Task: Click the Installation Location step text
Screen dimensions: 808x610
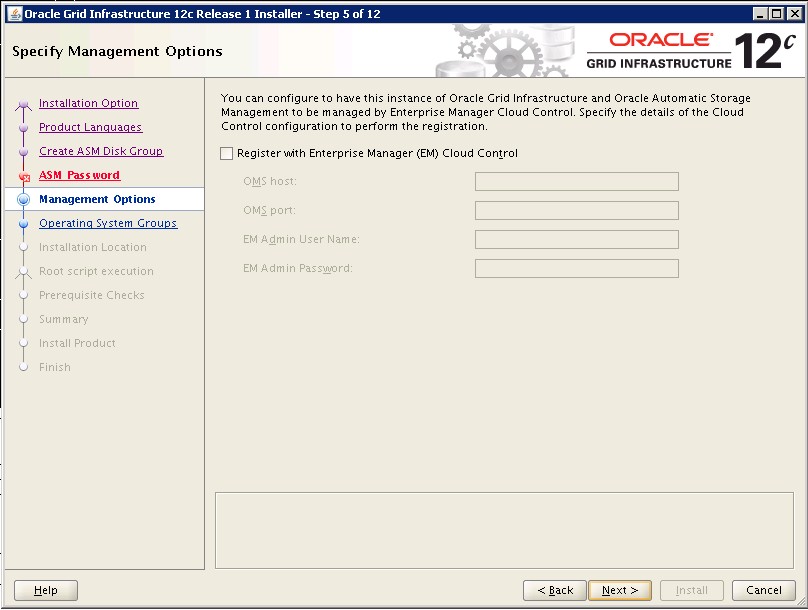Action: (93, 247)
